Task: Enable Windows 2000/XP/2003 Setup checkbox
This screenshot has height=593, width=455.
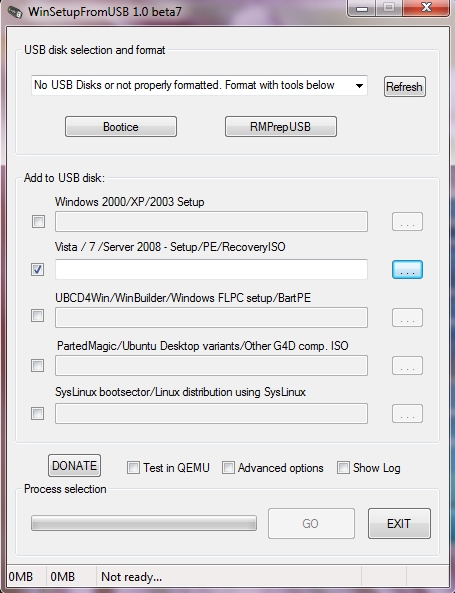Action: click(x=38, y=221)
